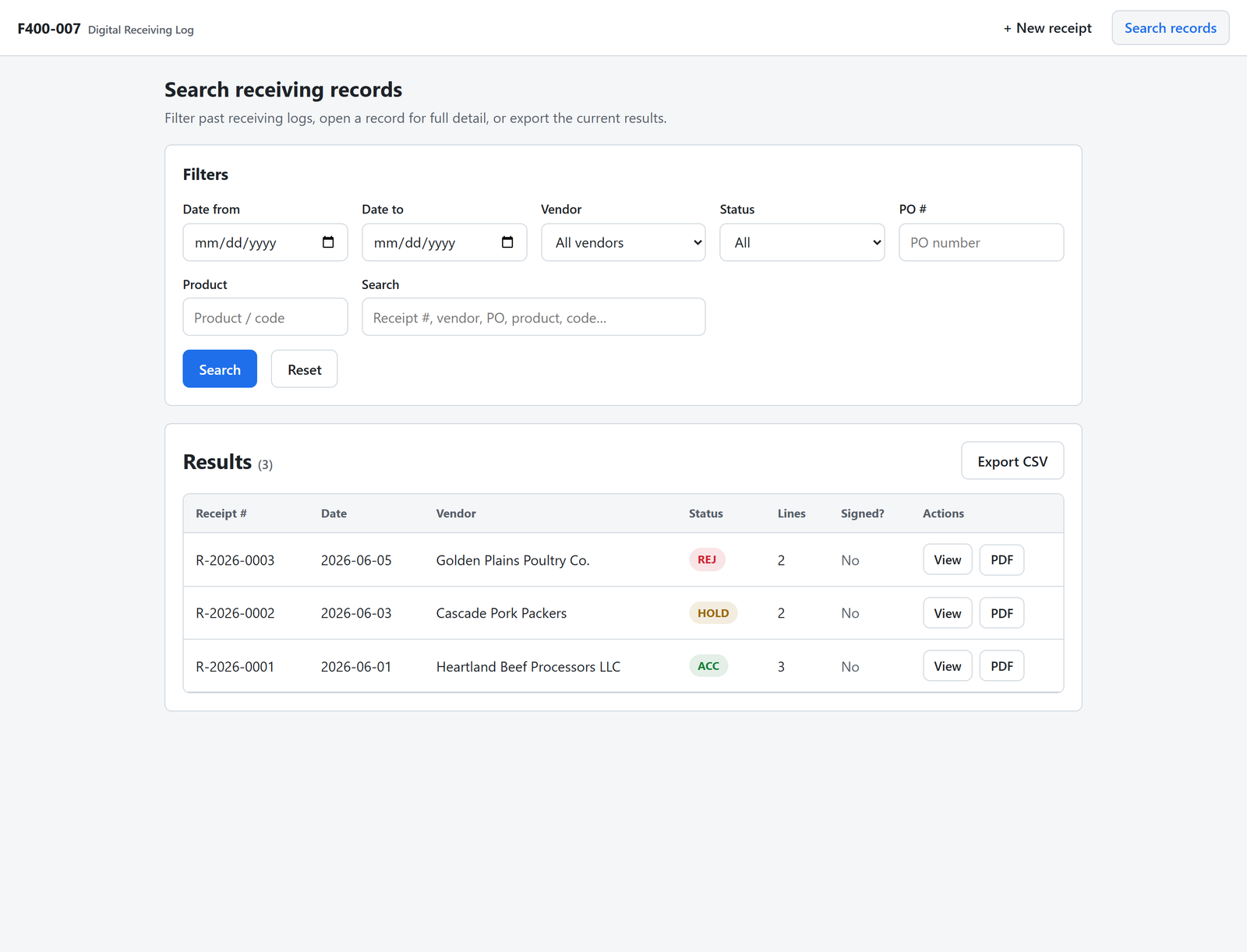
Task: Click the Receipt # column header
Action: [x=221, y=513]
